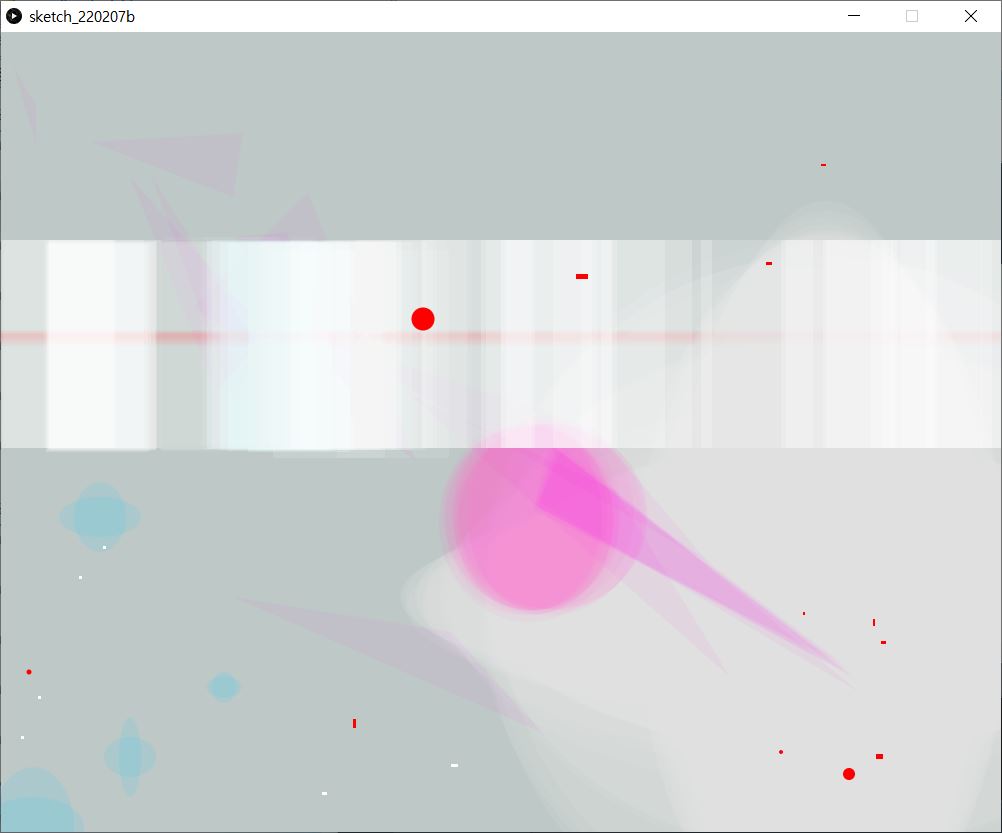Image resolution: width=1002 pixels, height=833 pixels.
Task: Click the large red circle in the white band
Action: (x=423, y=319)
